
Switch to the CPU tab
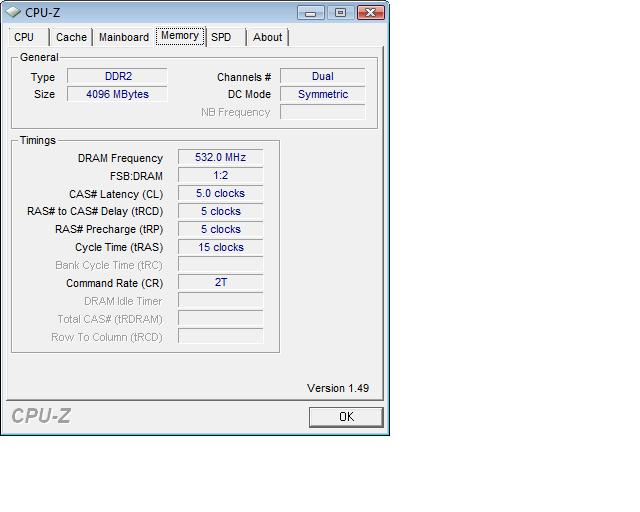coord(27,37)
